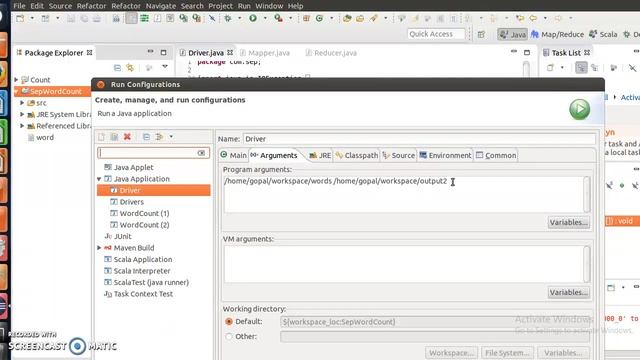Expand the src folder
The width and height of the screenshot is (640, 360).
[x=22, y=103]
